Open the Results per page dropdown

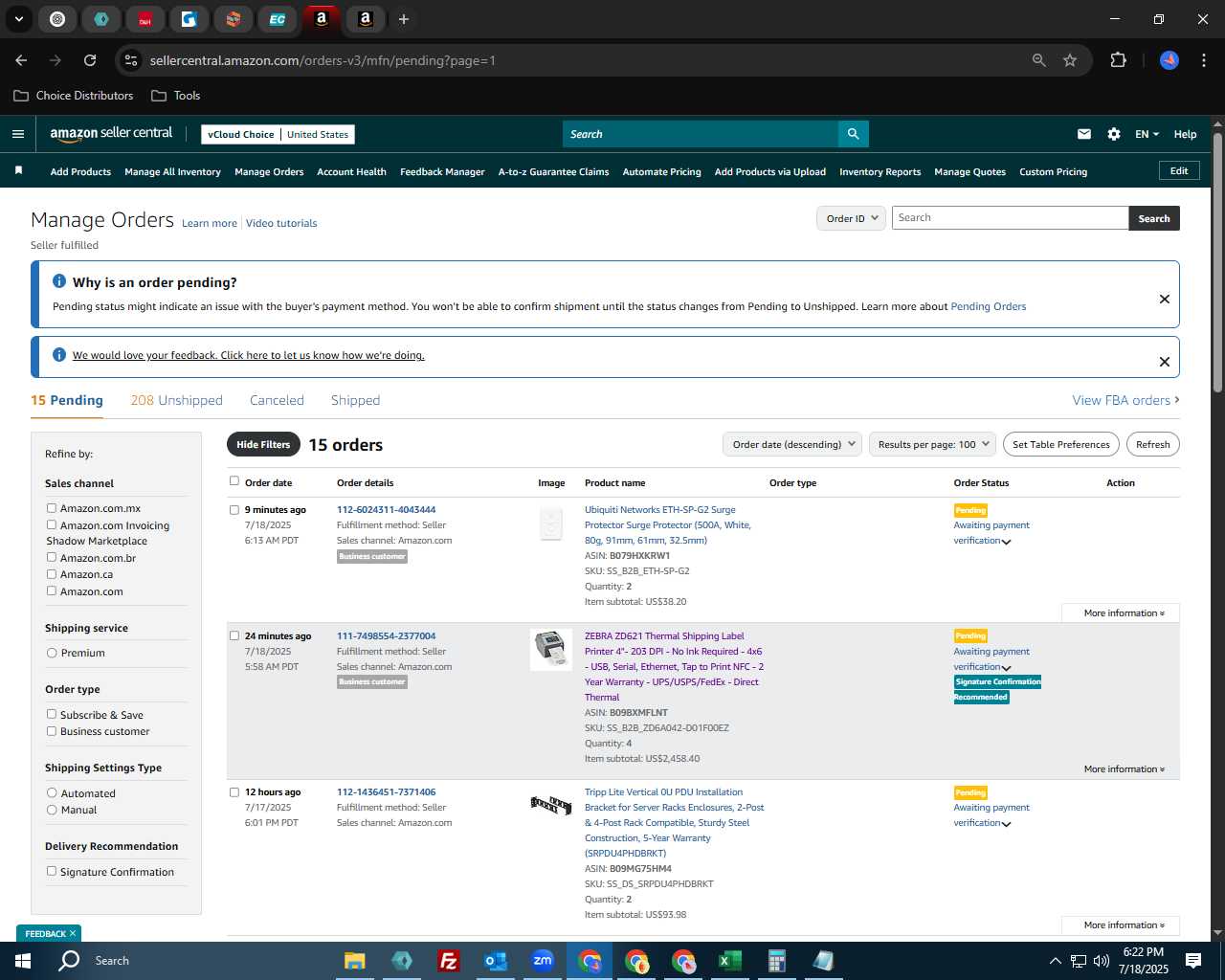click(x=933, y=444)
